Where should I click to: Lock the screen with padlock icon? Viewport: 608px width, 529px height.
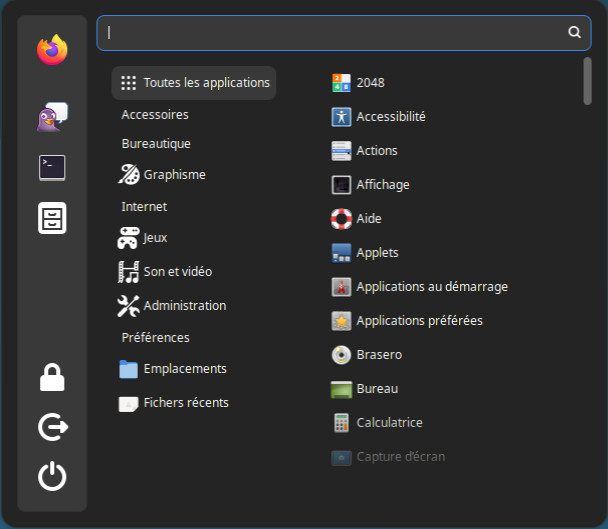[x=52, y=377]
